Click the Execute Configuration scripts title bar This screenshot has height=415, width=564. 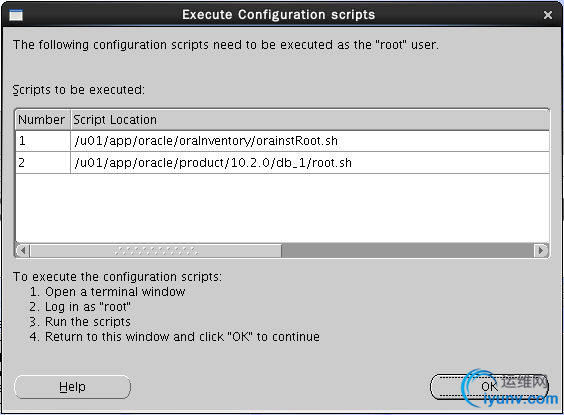pos(278,15)
